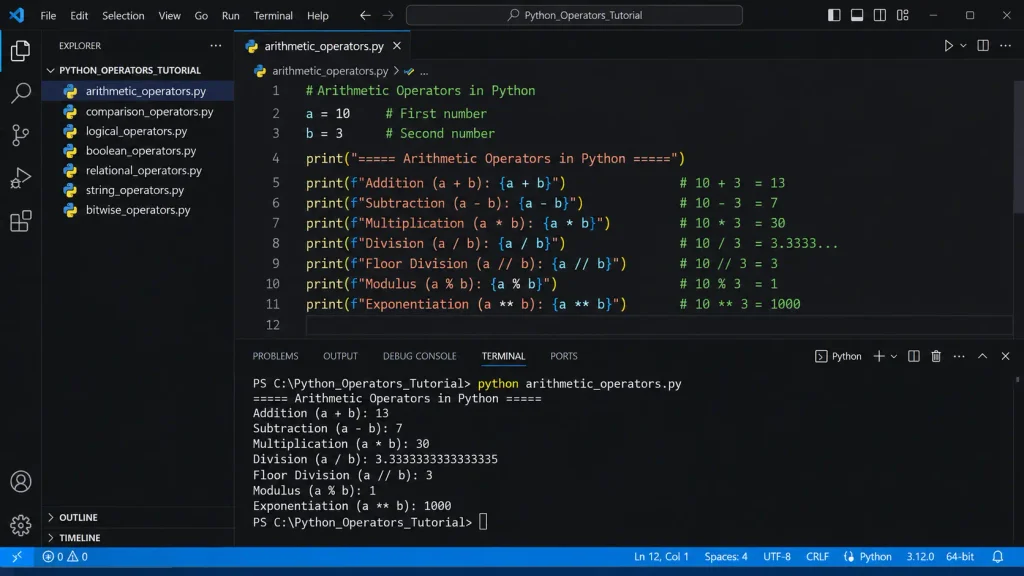The image size is (1024, 576).
Task: Open the Extensions view icon
Action: click(x=20, y=221)
